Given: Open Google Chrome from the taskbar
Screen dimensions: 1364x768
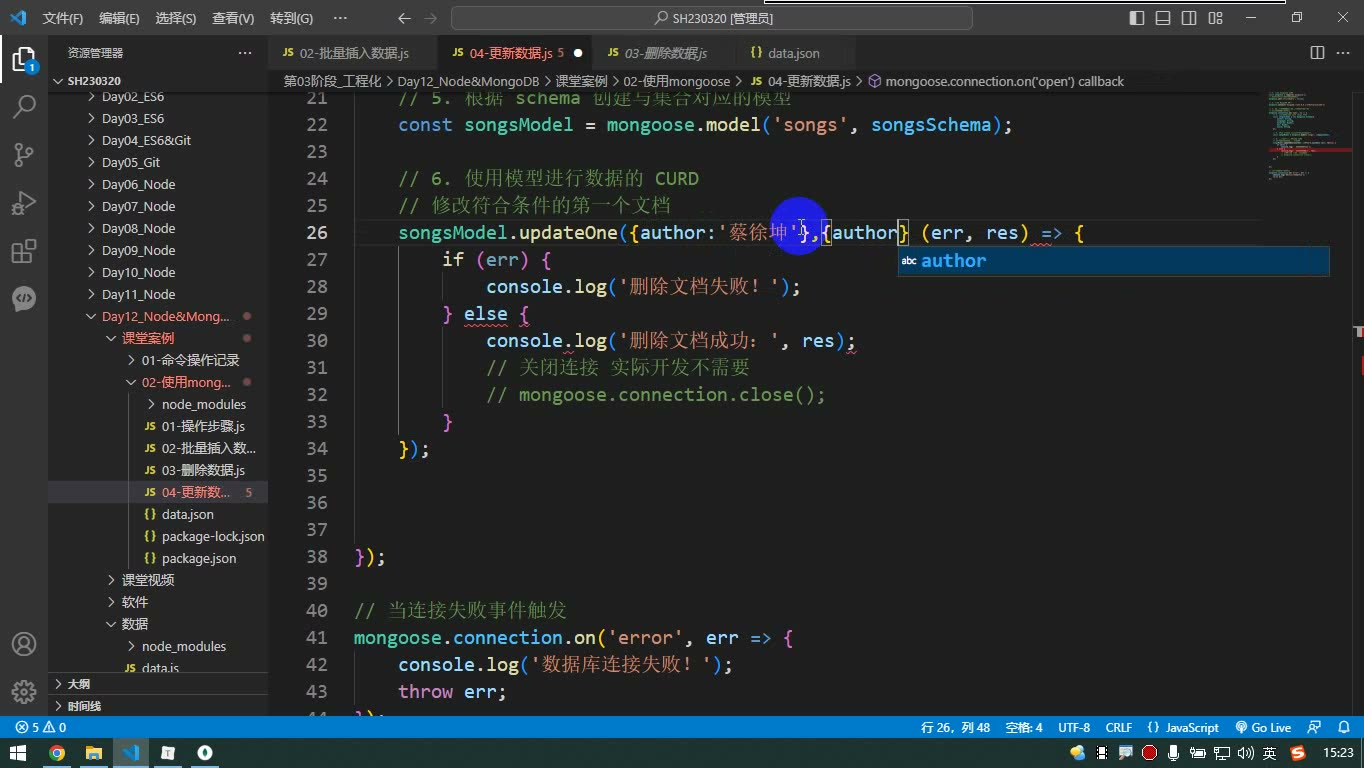Looking at the screenshot, I should (x=57, y=753).
